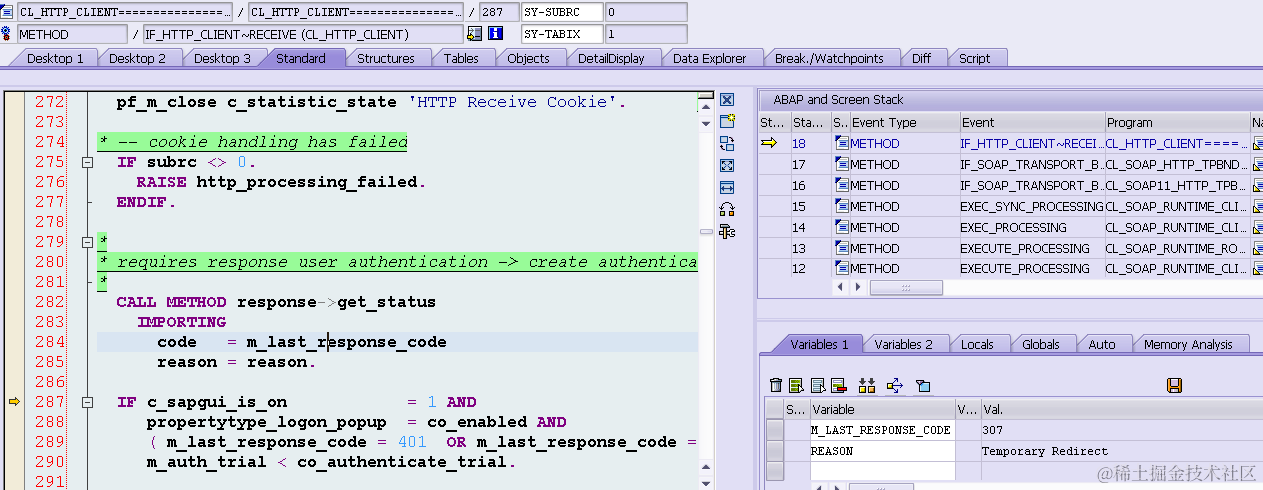Click the program icon at the header's left

coord(7,12)
